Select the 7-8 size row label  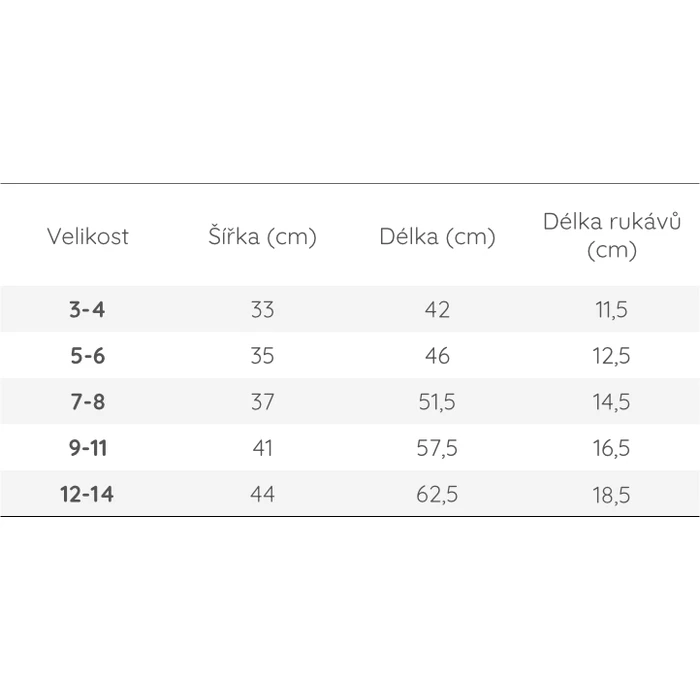[x=88, y=402]
